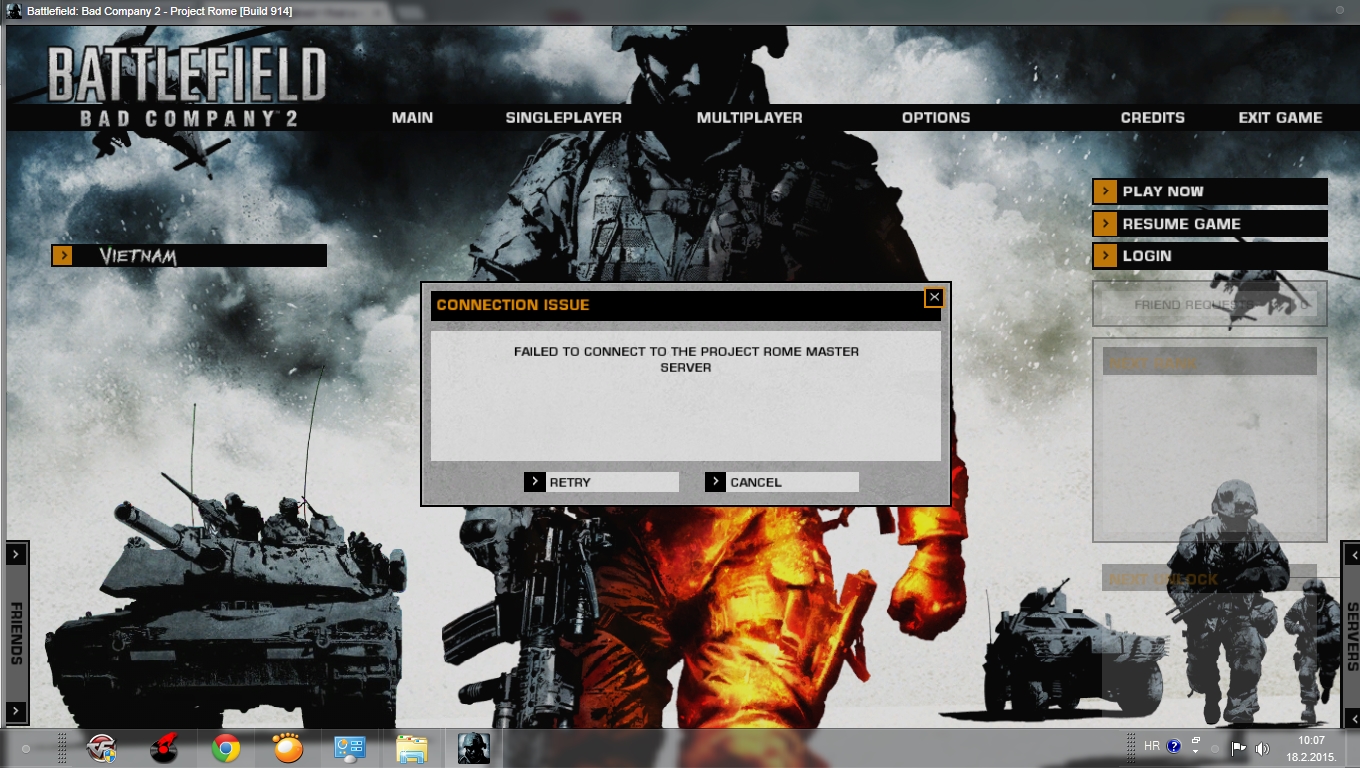1360x768 pixels.
Task: Open the SINGLEPLAYER menu
Action: pos(563,118)
